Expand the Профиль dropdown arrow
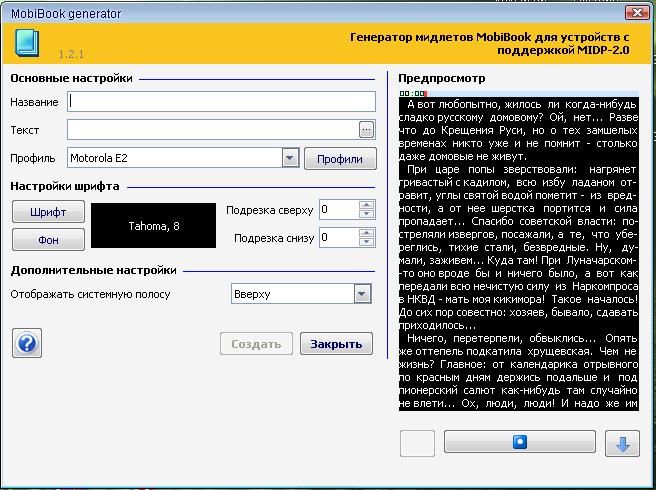Image resolution: width=656 pixels, height=490 pixels. click(x=290, y=158)
